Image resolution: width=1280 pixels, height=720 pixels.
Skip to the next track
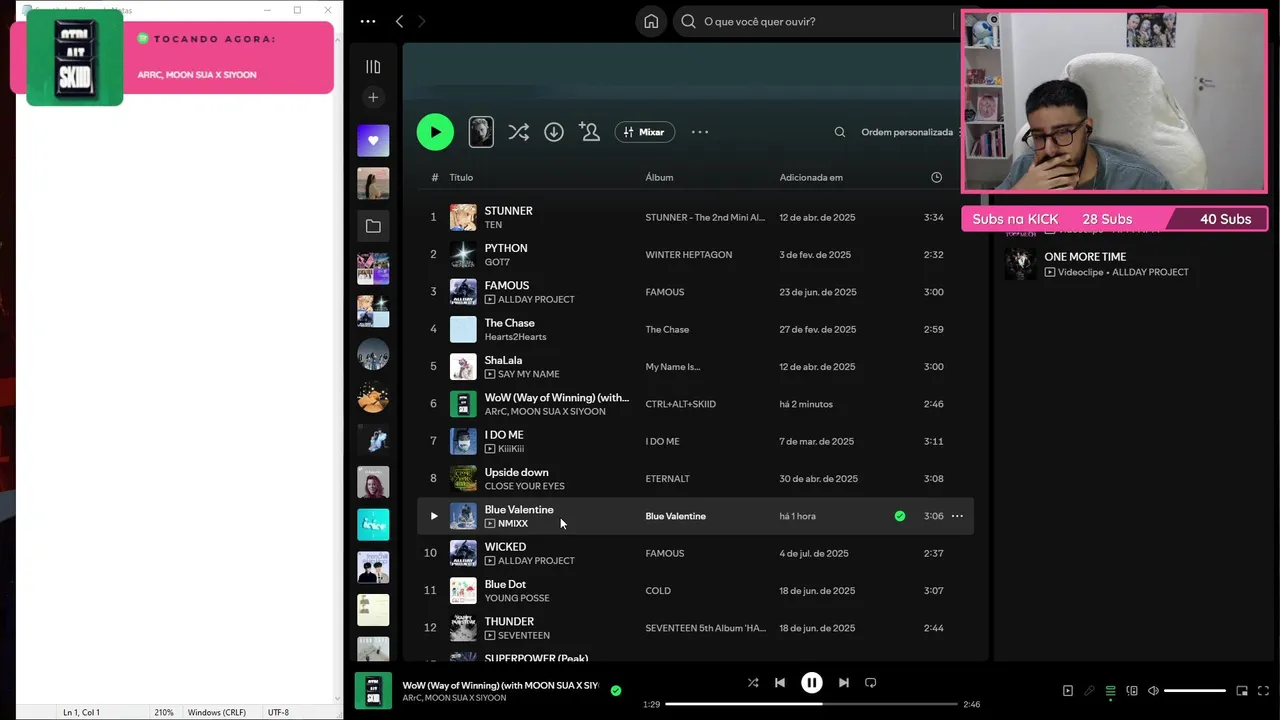(x=844, y=683)
